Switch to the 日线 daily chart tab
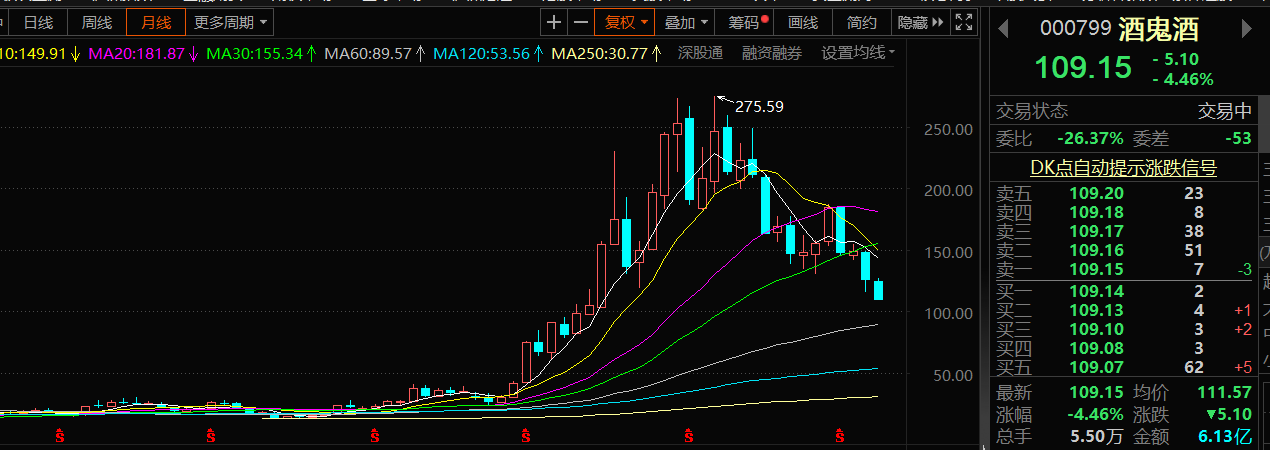1270x450 pixels. pos(39,22)
